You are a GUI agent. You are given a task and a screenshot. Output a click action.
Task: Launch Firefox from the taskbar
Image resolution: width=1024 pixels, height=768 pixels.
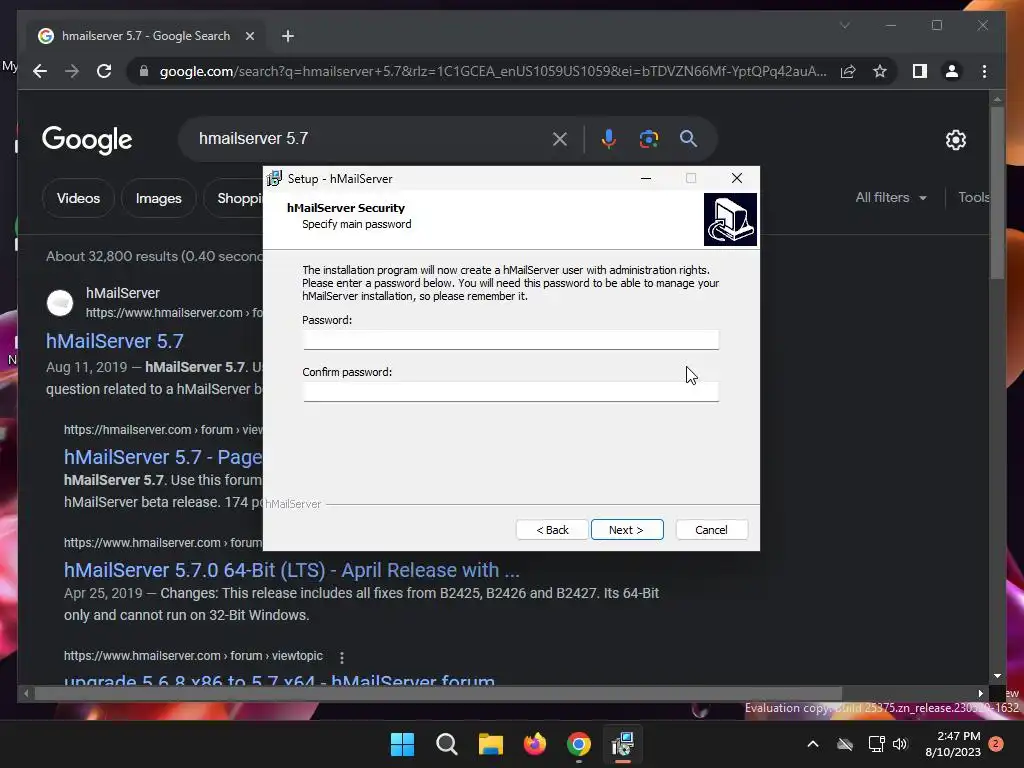pyautogui.click(x=535, y=744)
